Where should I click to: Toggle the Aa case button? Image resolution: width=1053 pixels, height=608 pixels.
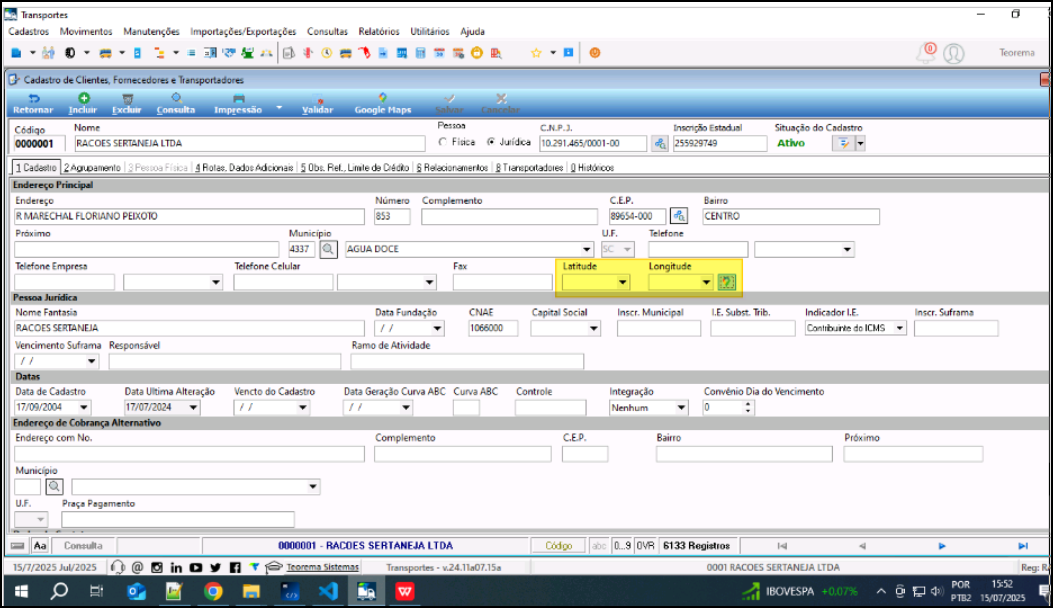click(40, 546)
